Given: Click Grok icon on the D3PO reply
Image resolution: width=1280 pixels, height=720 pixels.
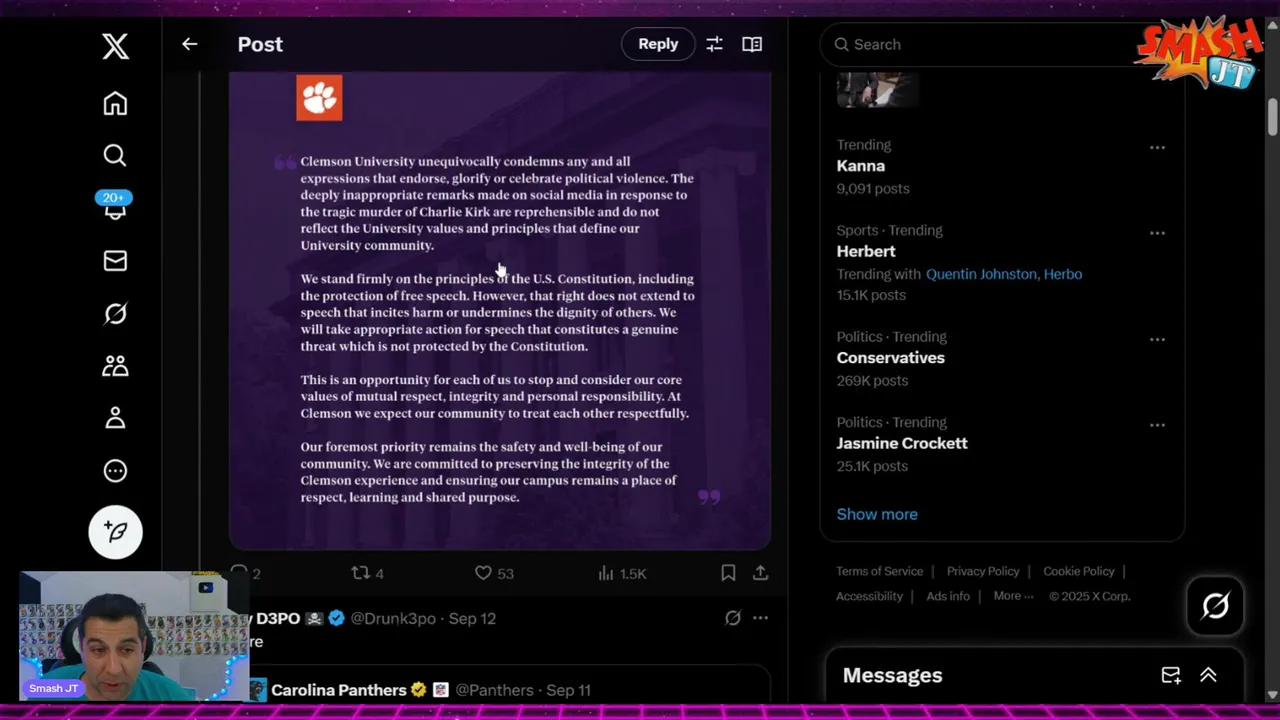Looking at the screenshot, I should [733, 618].
